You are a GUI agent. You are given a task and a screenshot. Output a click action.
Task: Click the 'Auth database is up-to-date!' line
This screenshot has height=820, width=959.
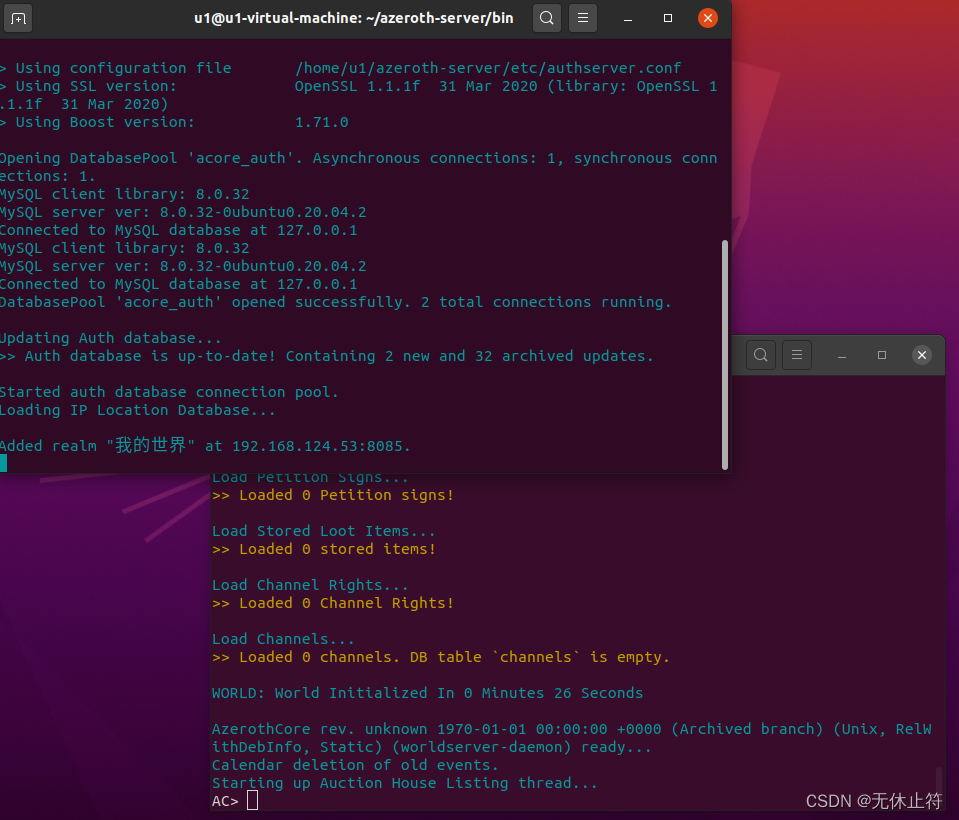(x=327, y=356)
